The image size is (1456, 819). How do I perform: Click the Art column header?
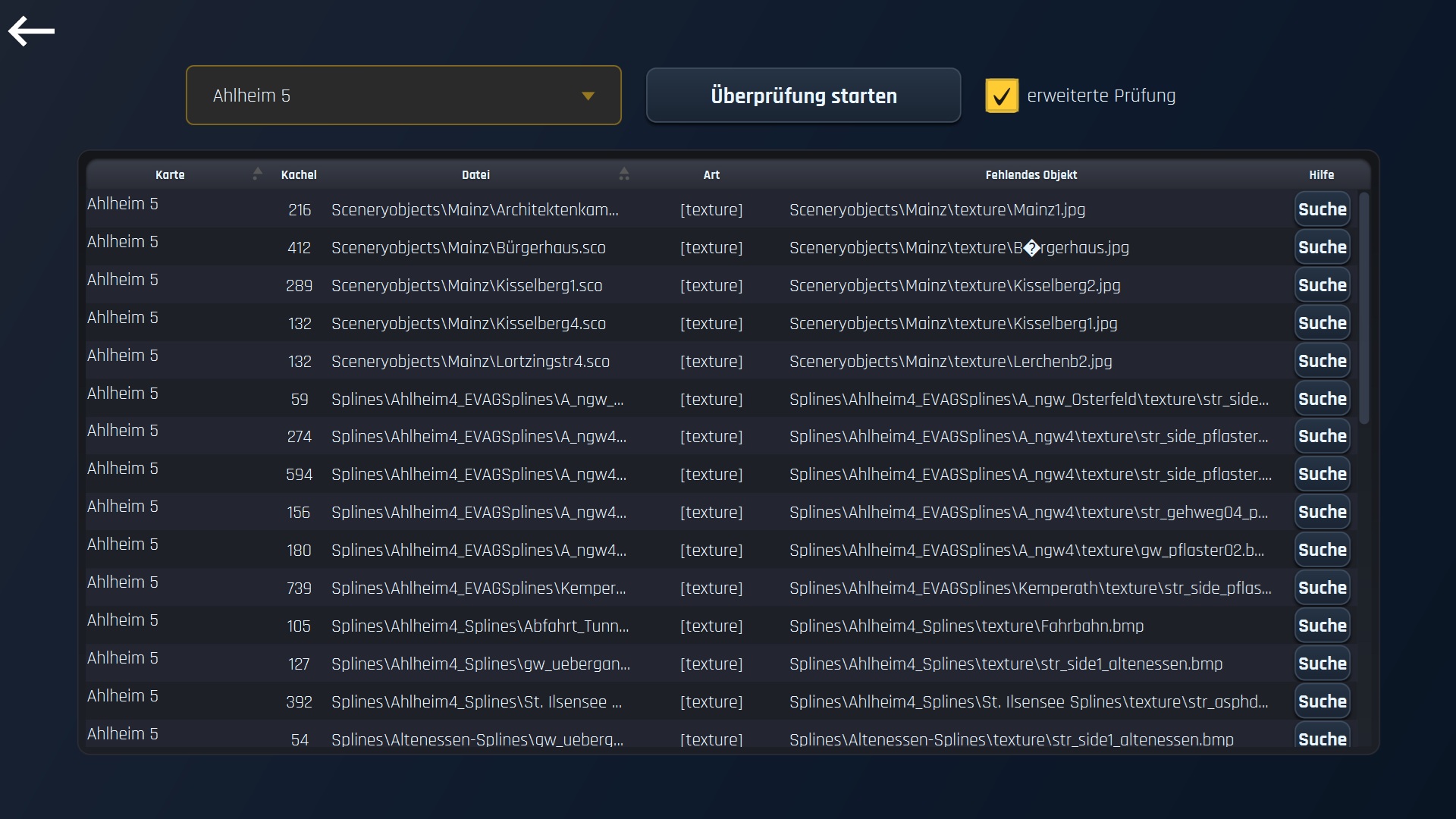point(711,175)
